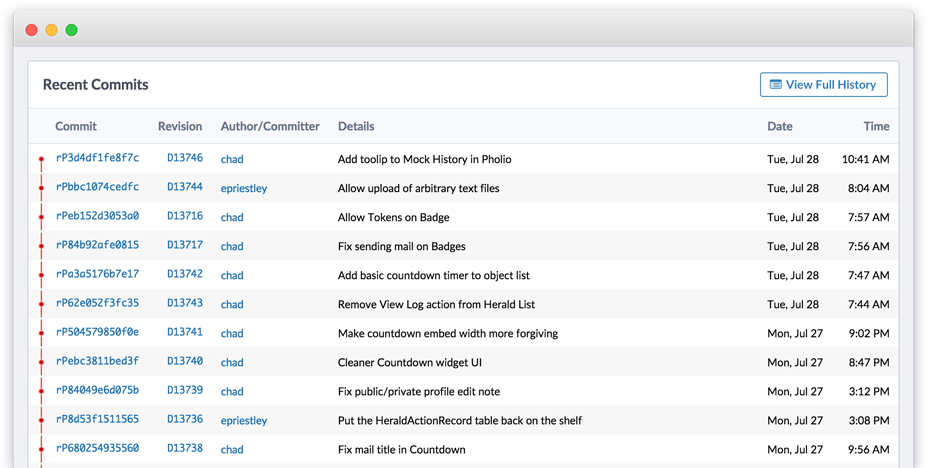Open commit rPebc3811bed3f

tap(97, 361)
